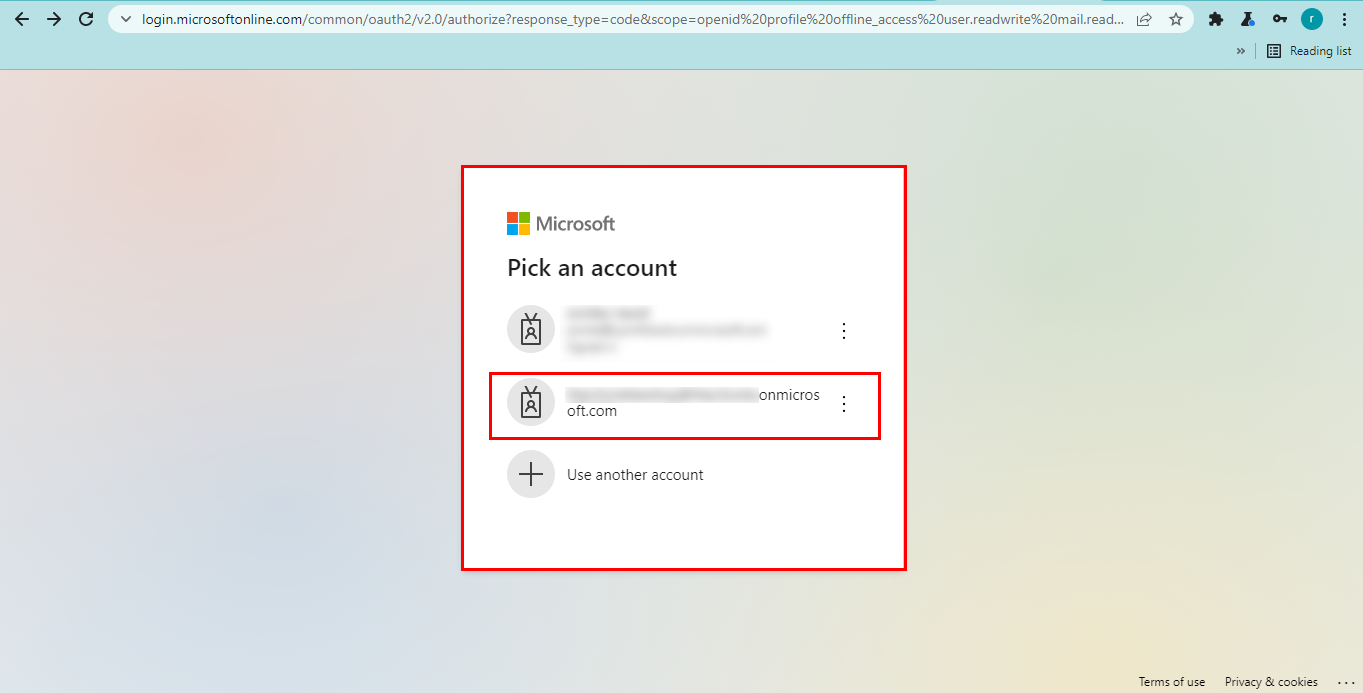The height and width of the screenshot is (693, 1363).
Task: Go back to the previous page
Action: 22,19
